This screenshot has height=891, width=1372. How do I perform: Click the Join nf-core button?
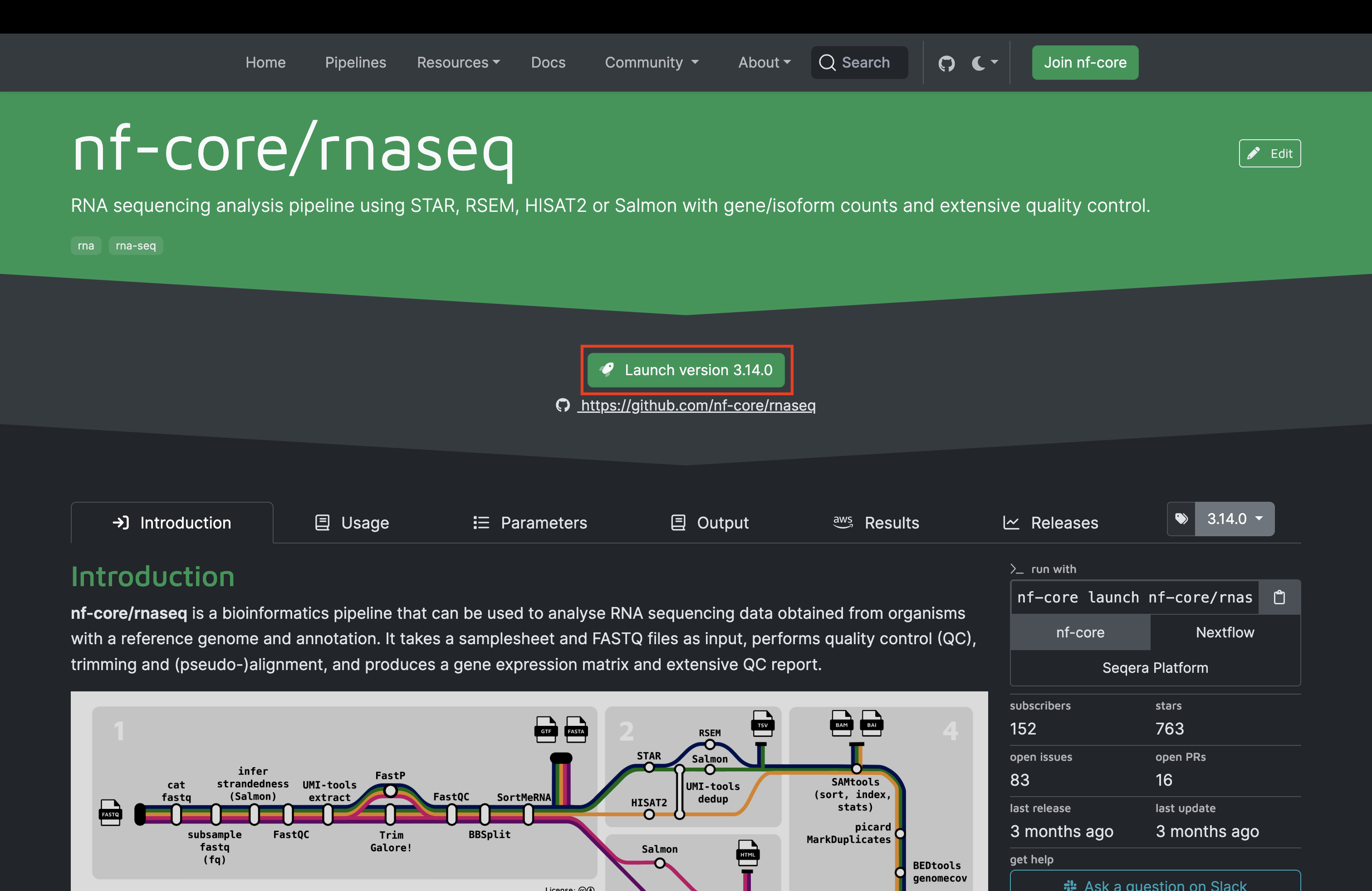[x=1085, y=62]
